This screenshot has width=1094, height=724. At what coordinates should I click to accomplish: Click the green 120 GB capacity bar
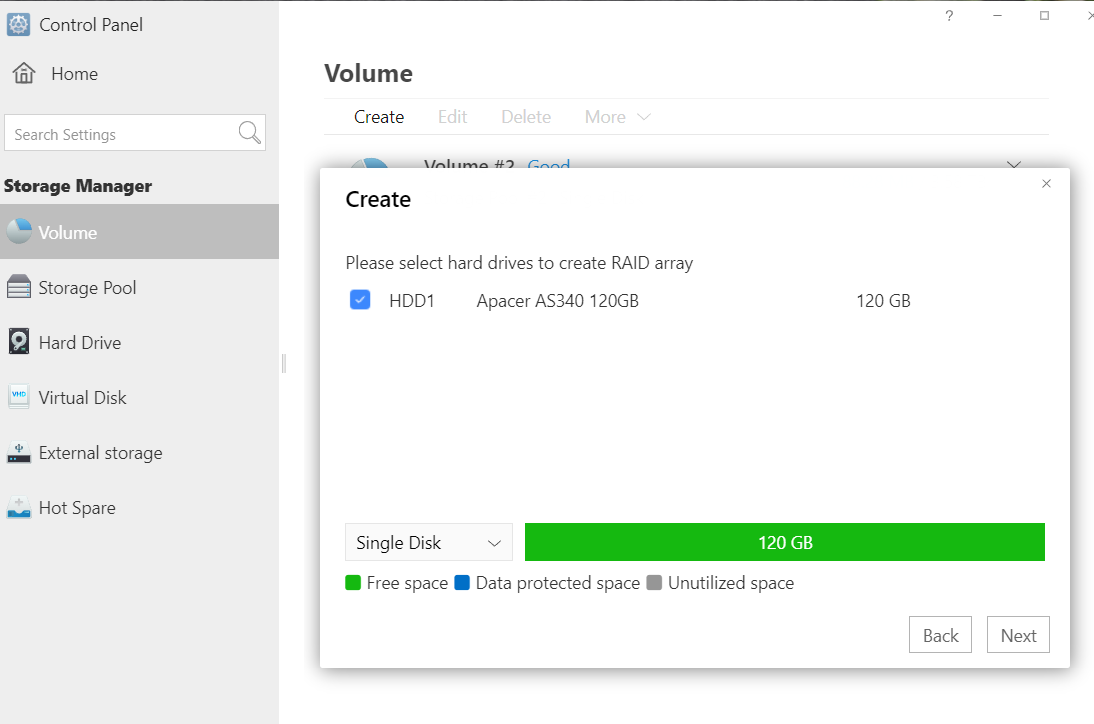(785, 542)
